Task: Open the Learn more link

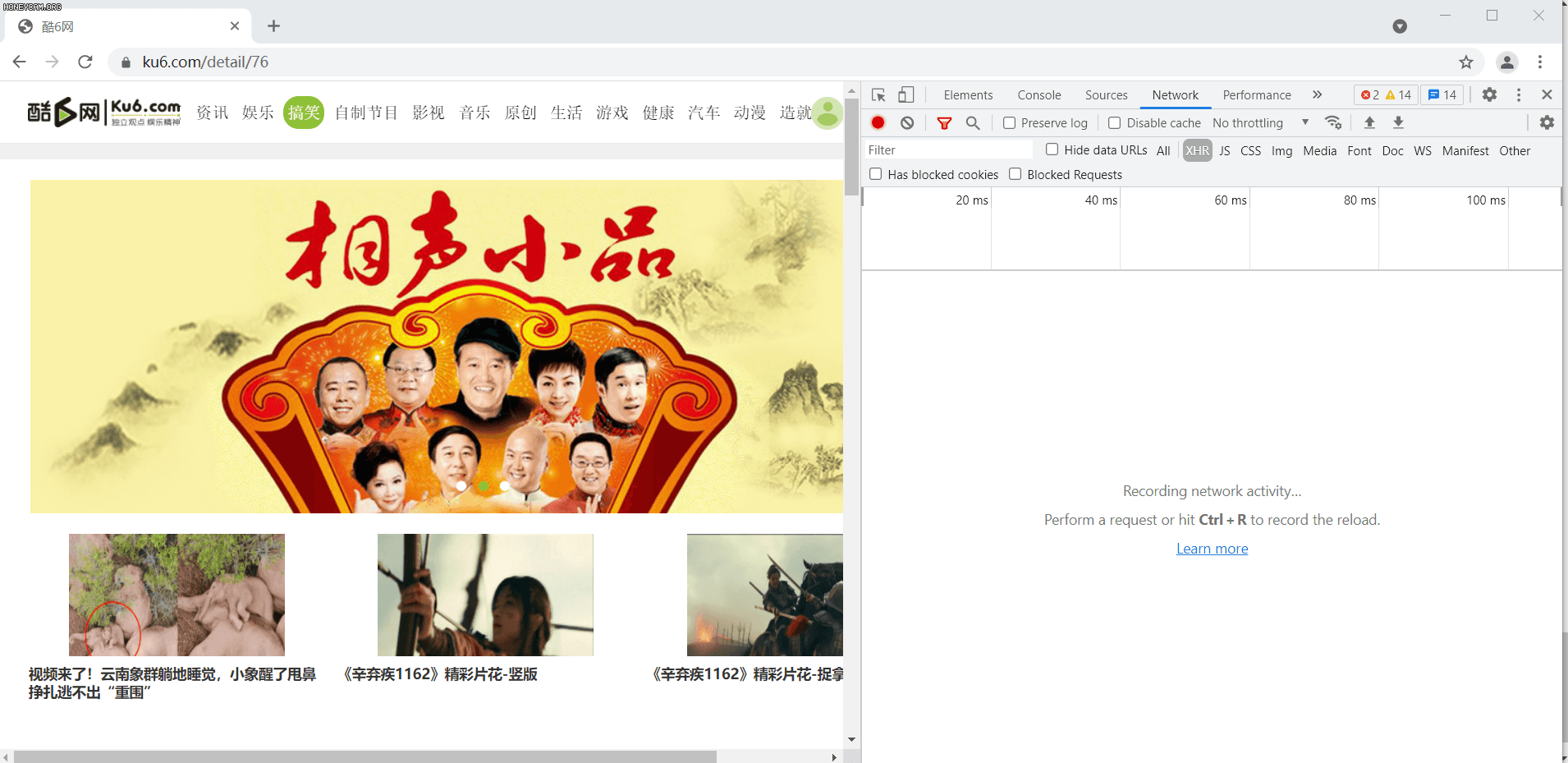Action: (1212, 548)
